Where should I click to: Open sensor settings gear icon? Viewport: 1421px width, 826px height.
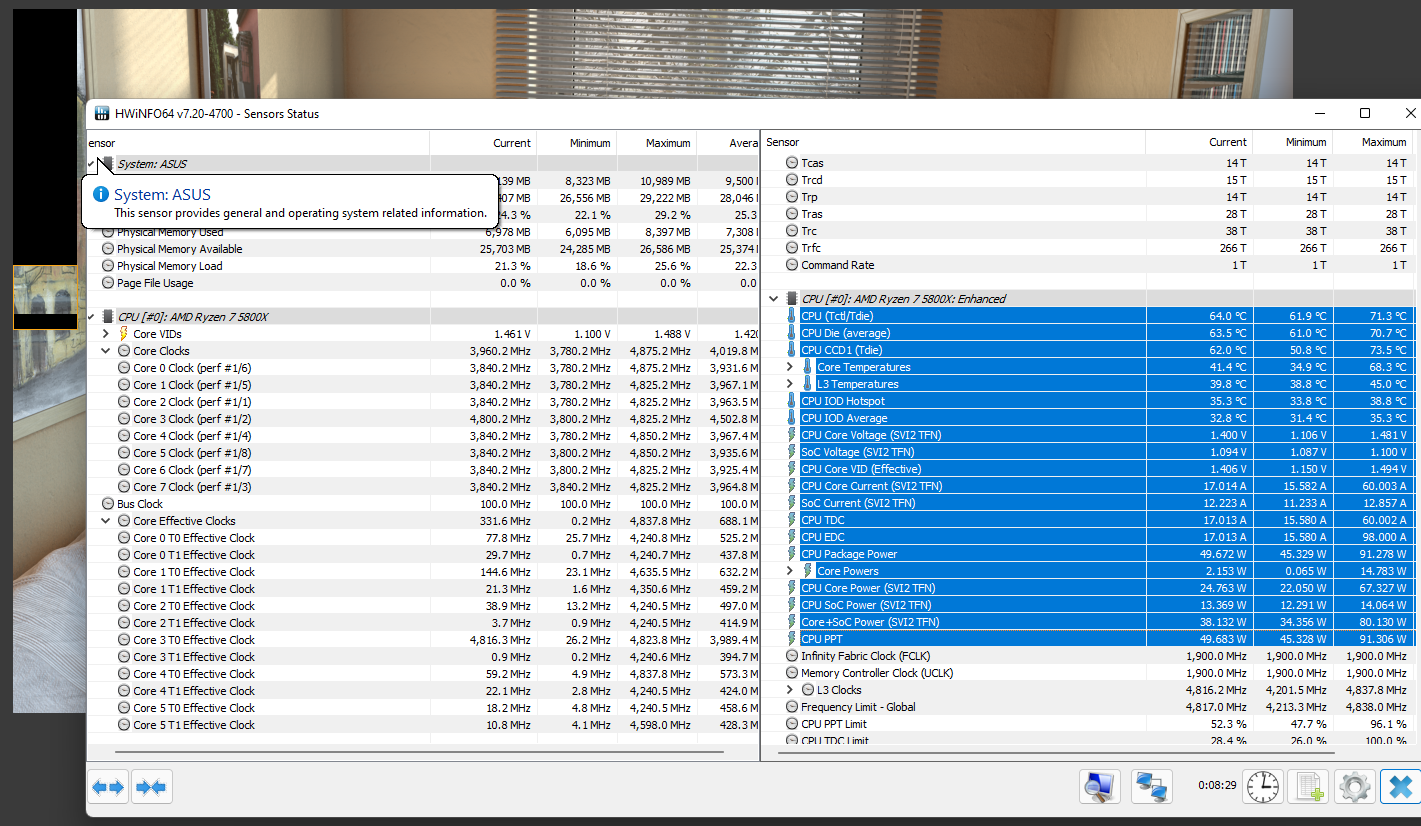[1354, 787]
